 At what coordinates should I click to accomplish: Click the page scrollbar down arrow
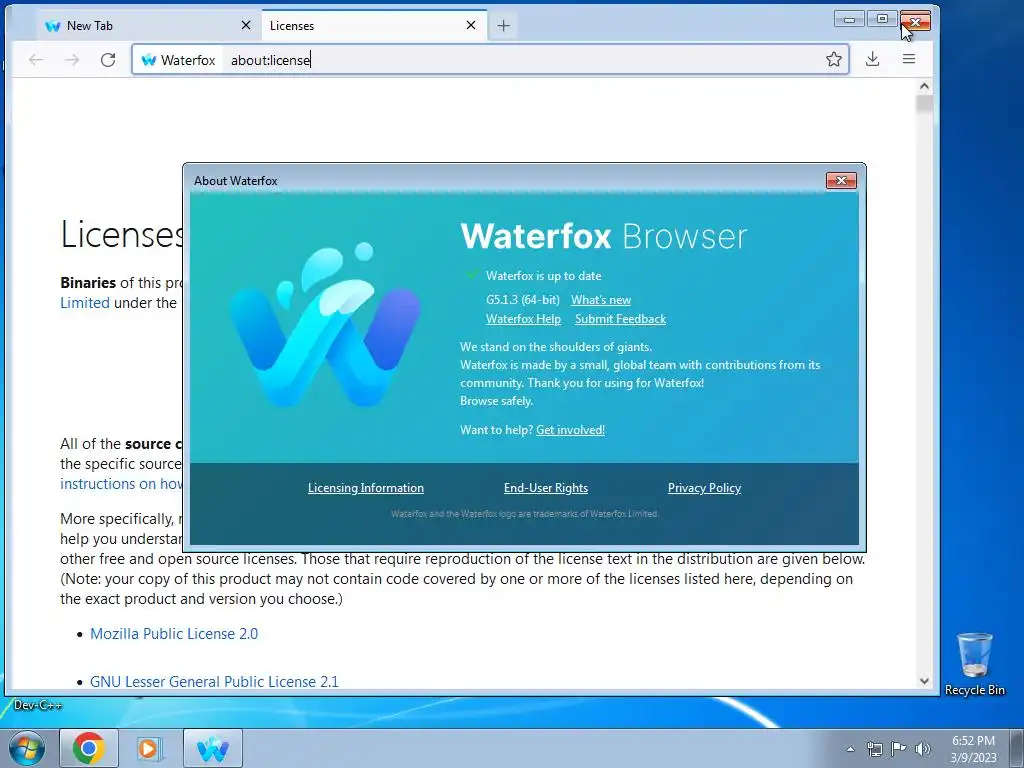[x=924, y=680]
